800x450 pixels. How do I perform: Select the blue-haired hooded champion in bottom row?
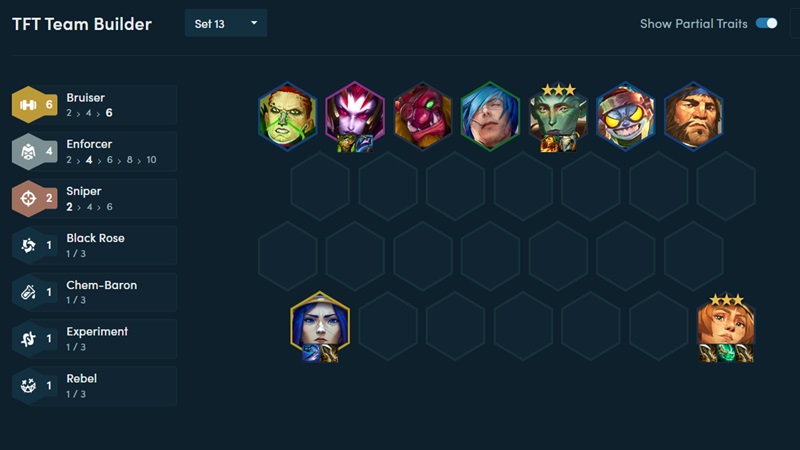coord(320,327)
